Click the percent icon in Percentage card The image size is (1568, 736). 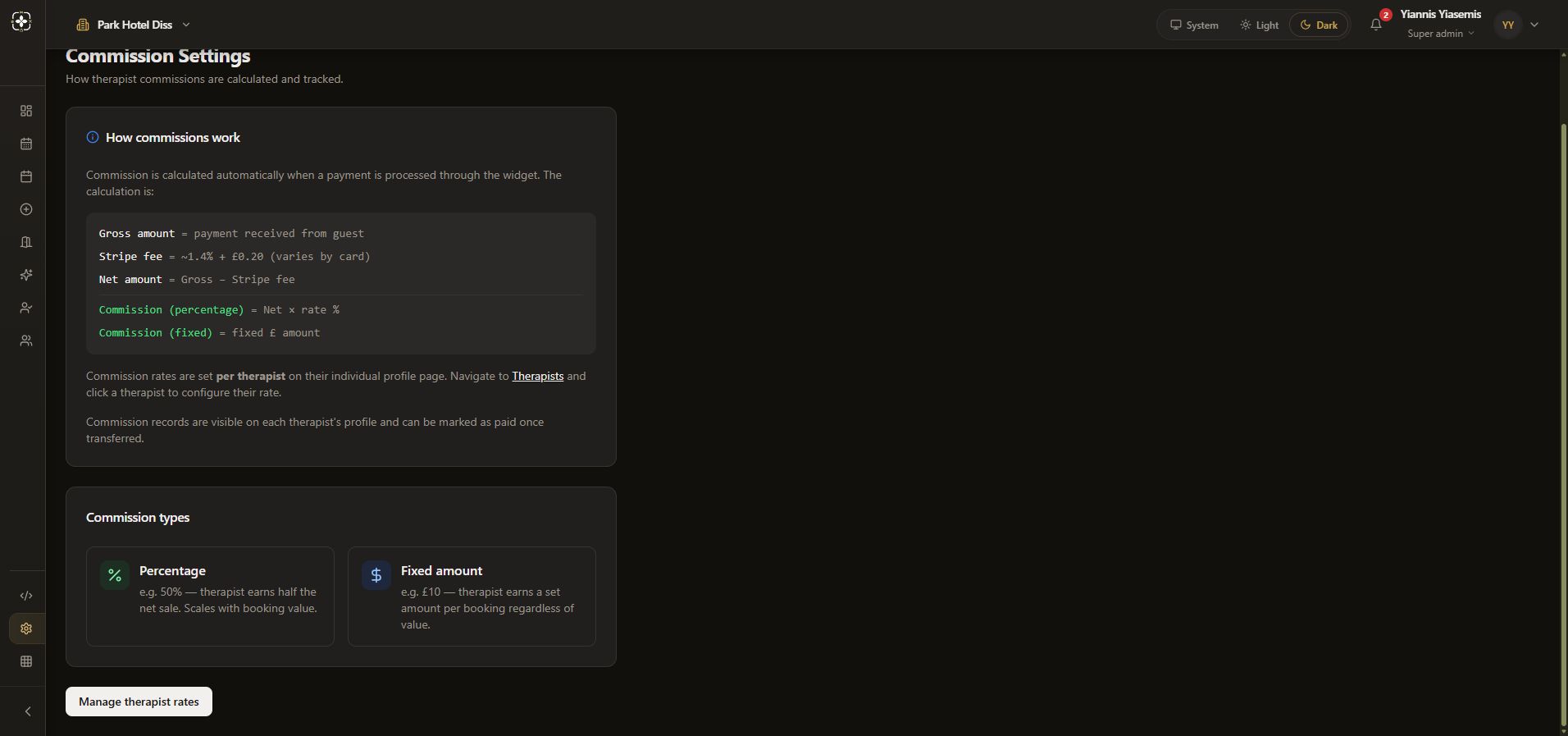[x=115, y=575]
